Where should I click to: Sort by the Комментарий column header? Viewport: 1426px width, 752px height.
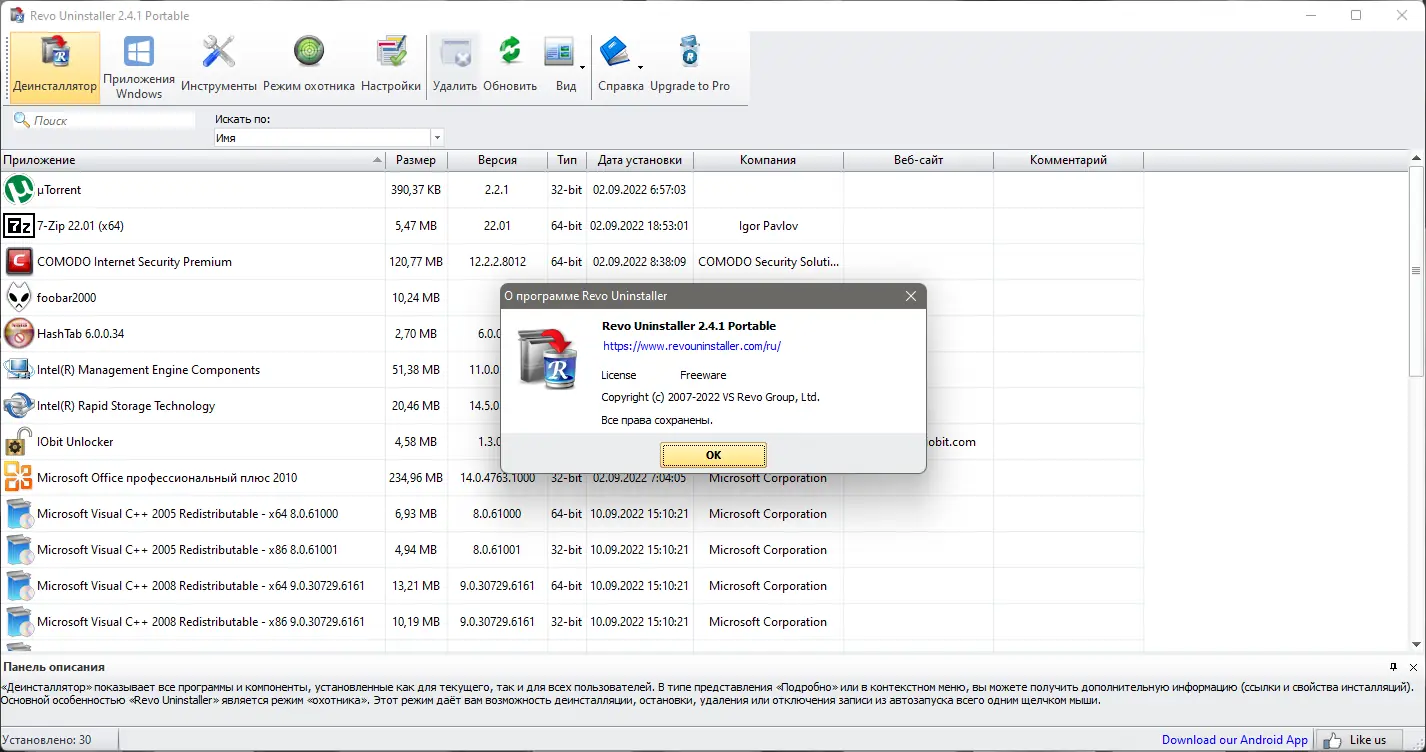(x=1069, y=160)
